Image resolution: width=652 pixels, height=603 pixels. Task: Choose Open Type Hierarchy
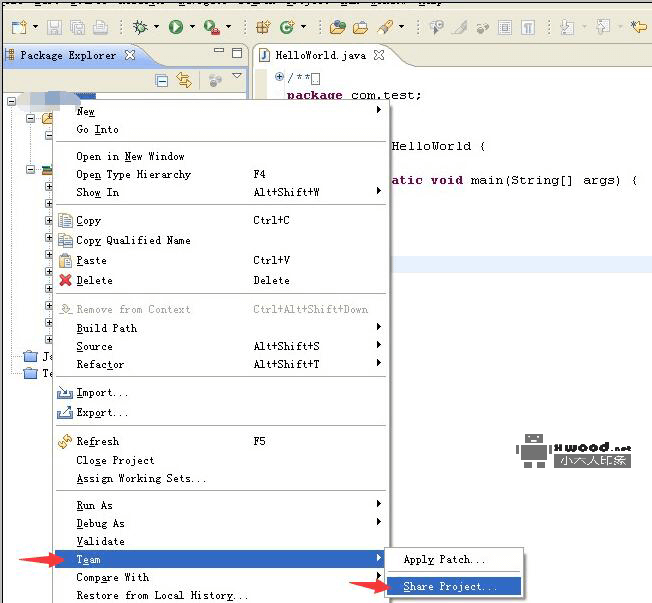221,174
